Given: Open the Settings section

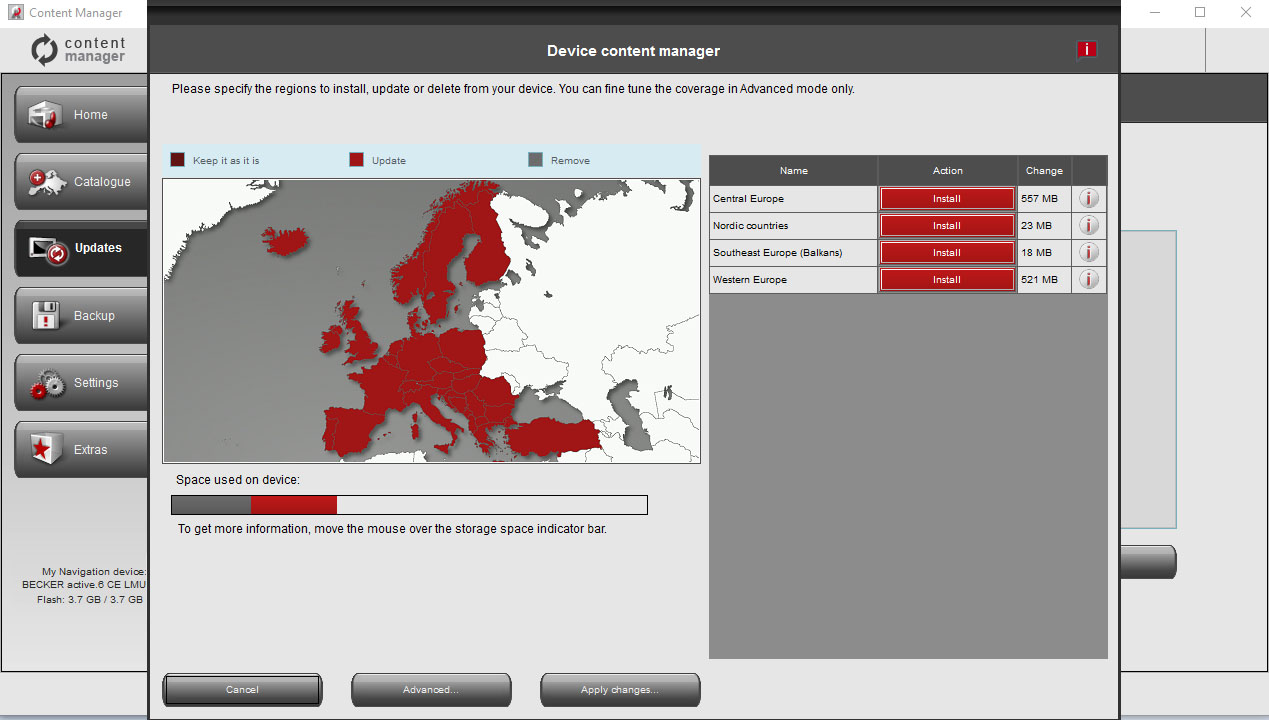Looking at the screenshot, I should point(82,383).
